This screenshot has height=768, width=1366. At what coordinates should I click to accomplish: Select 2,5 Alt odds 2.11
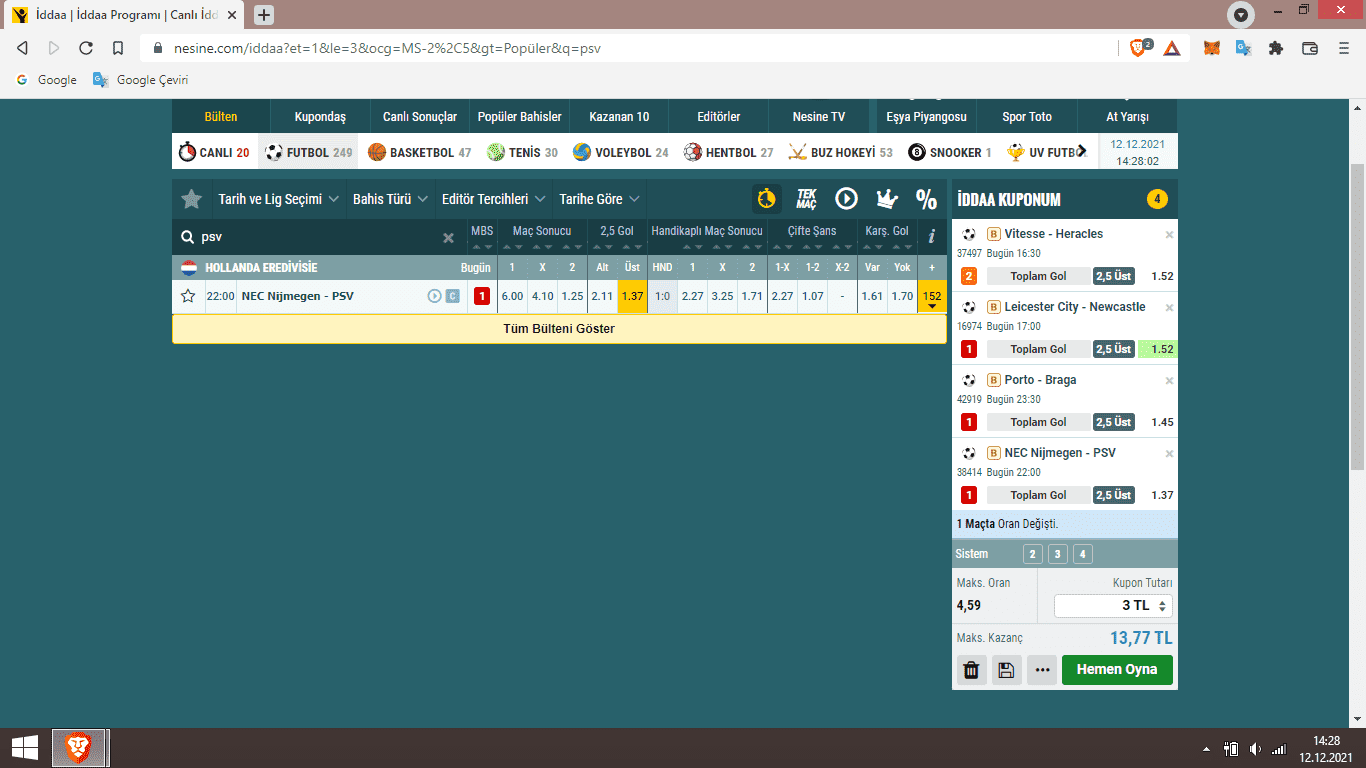coord(602,296)
